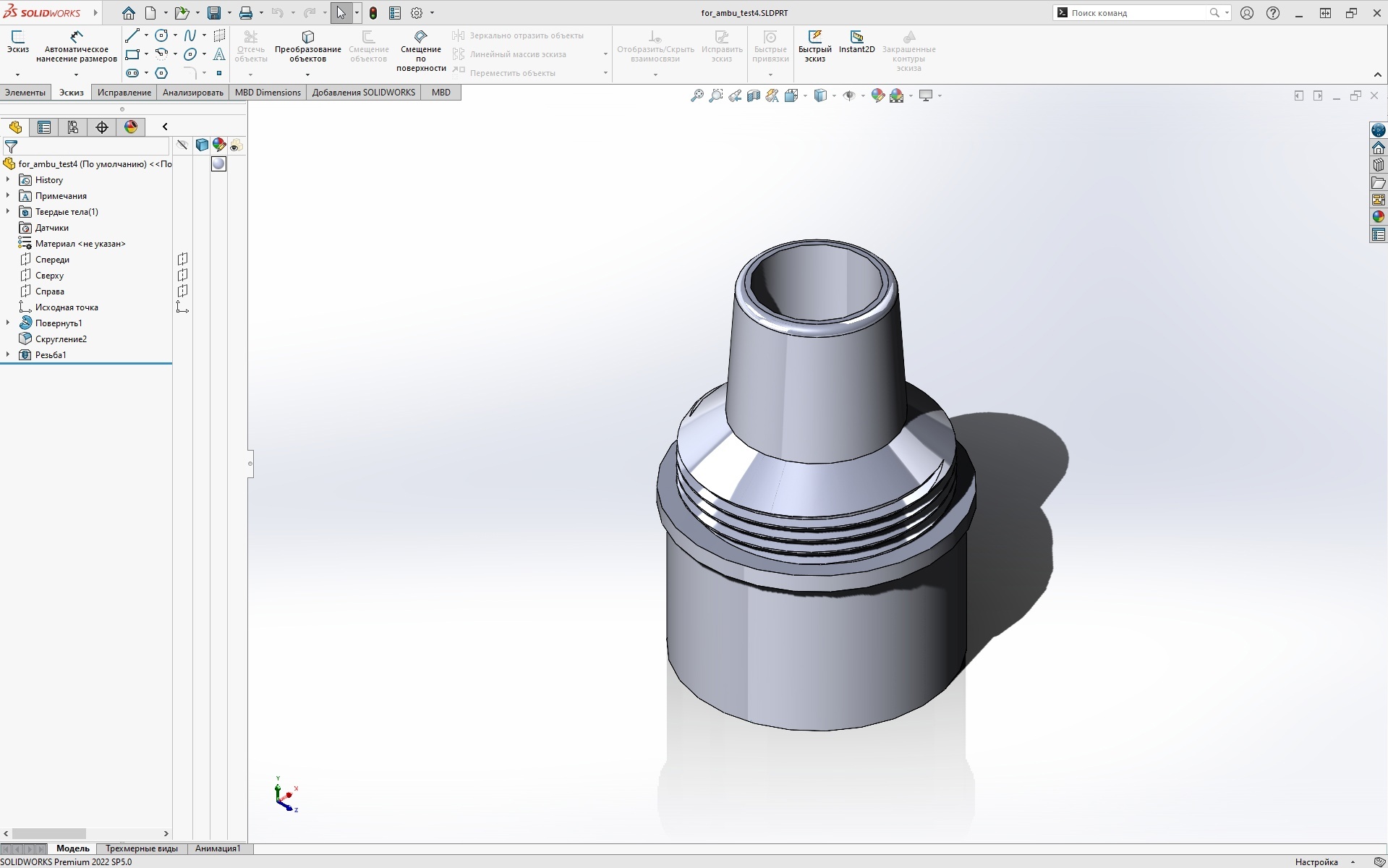
Task: Click the part appearance sphere swatch
Action: 218,164
